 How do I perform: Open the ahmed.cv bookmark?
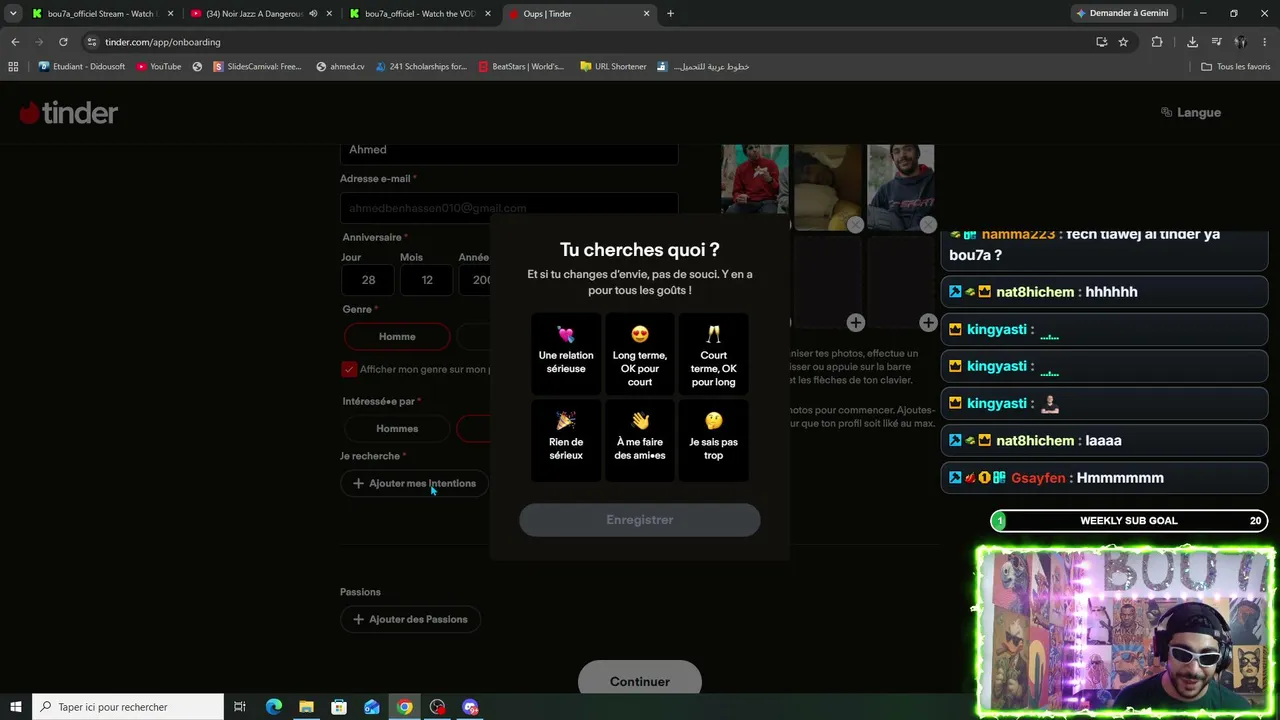(340, 67)
